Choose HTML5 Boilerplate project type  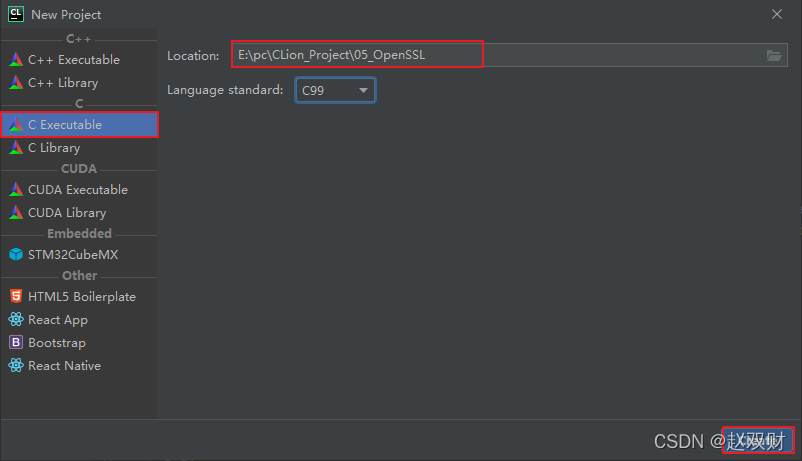pos(79,297)
